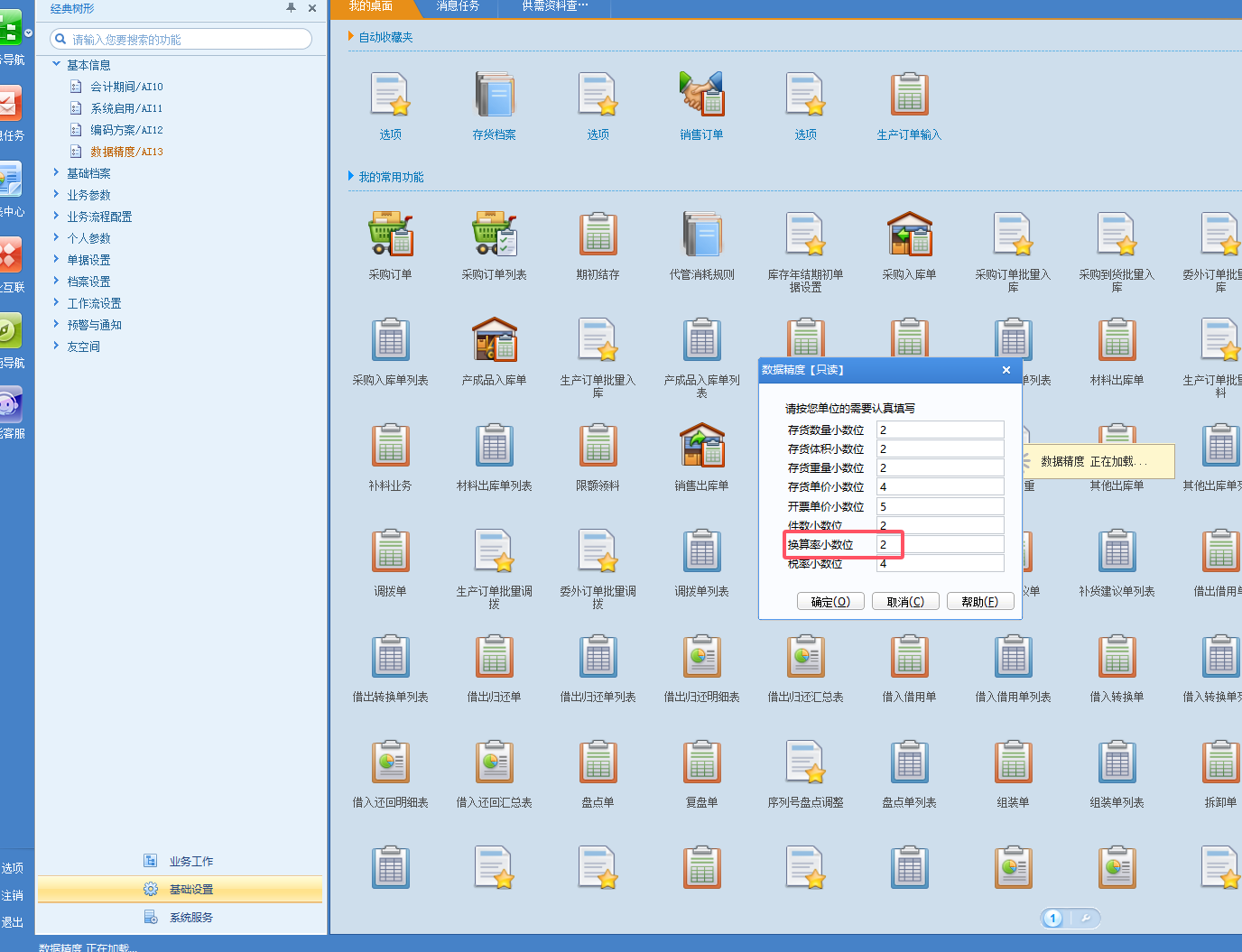Expand the 单据设置 tree node
Viewport: 1242px width, 952px height.
click(56, 259)
